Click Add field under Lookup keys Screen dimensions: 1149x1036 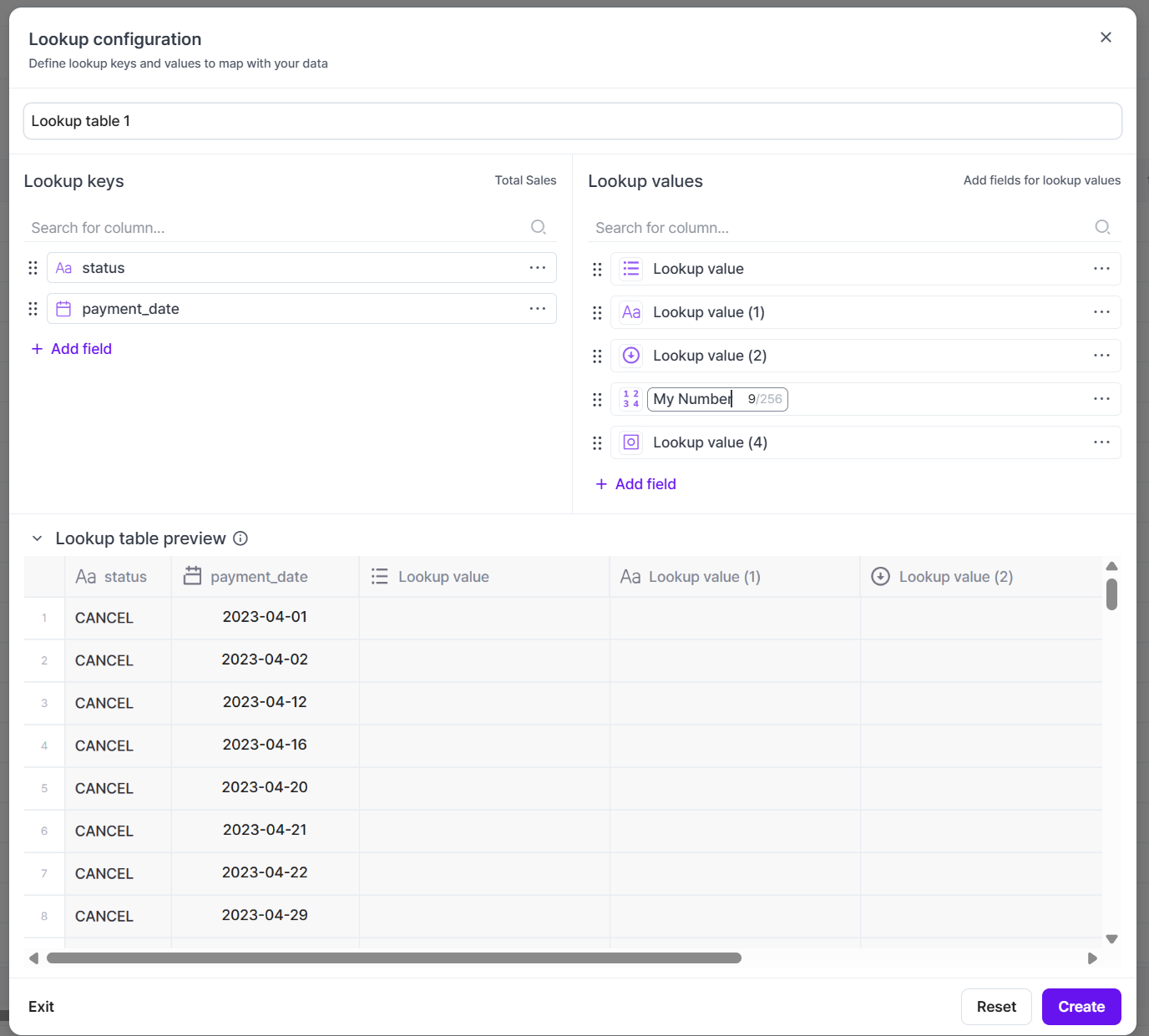click(x=72, y=349)
